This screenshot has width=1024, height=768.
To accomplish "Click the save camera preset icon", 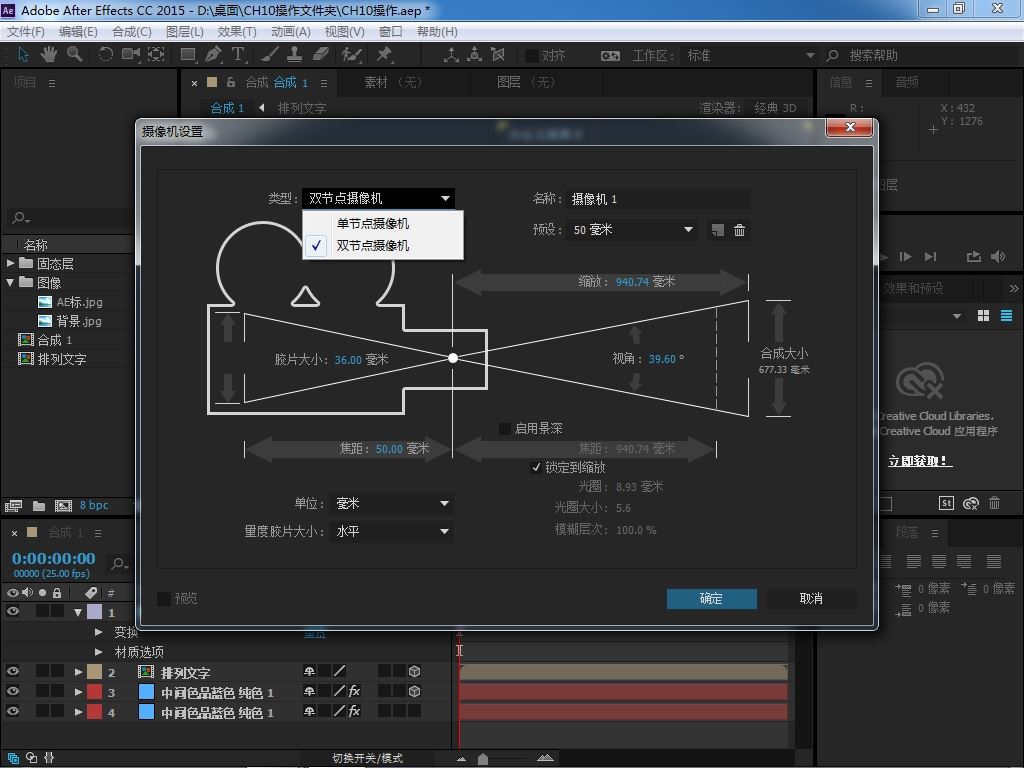I will [x=718, y=230].
